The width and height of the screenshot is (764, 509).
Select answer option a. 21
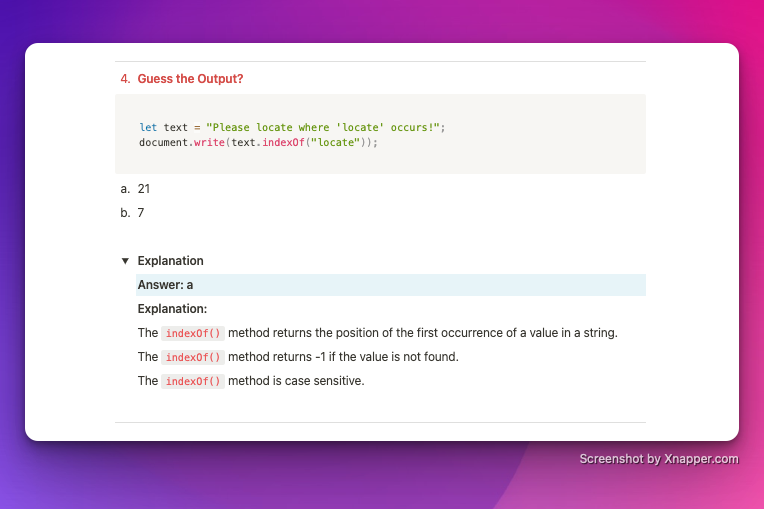[135, 189]
